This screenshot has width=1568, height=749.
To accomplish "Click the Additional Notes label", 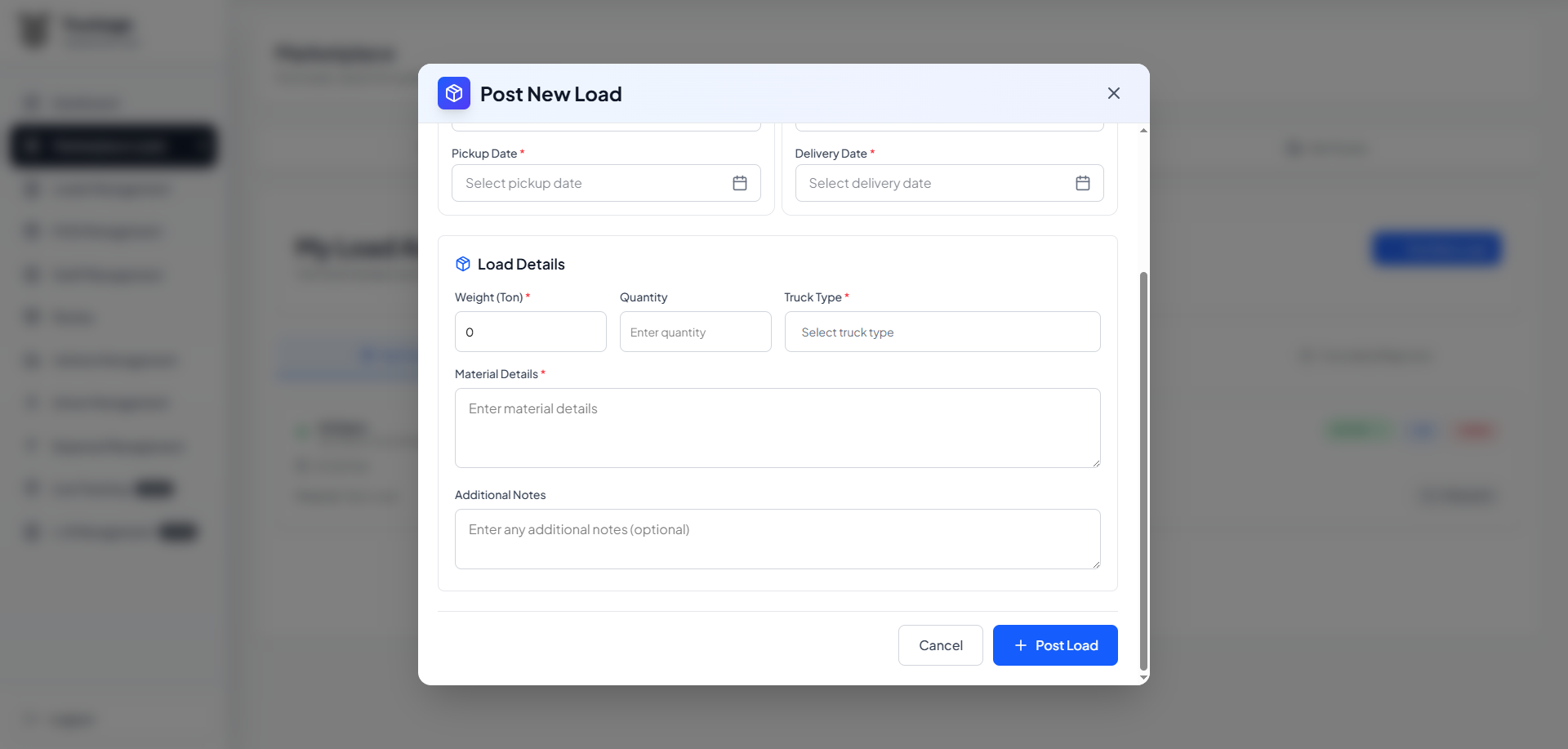I will coord(500,495).
